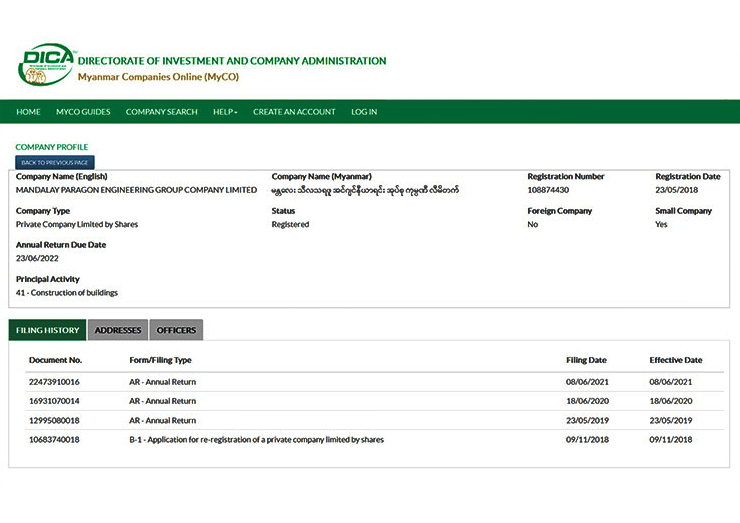Screen dimensions: 740x523
Task: Click Private Company Limited by Shares text
Action: 77,225
